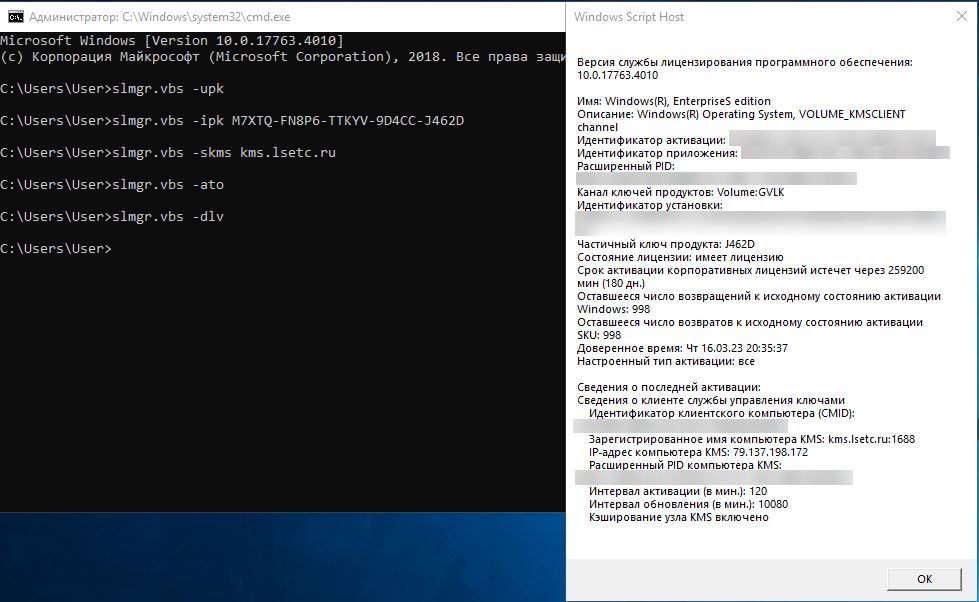
Task: Click 'Сведения о последней активации' heading
Action: tap(669, 387)
